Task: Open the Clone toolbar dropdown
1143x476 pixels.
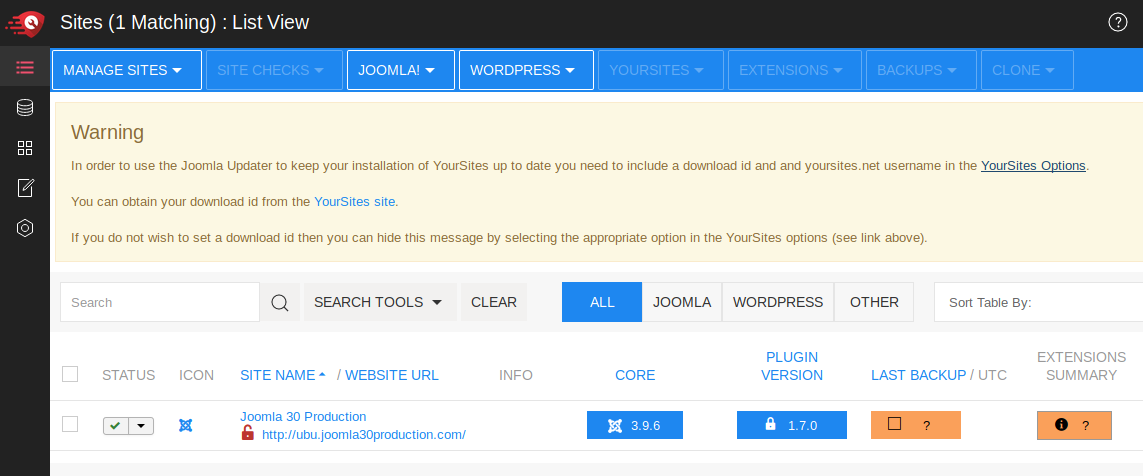Action: [x=1027, y=70]
